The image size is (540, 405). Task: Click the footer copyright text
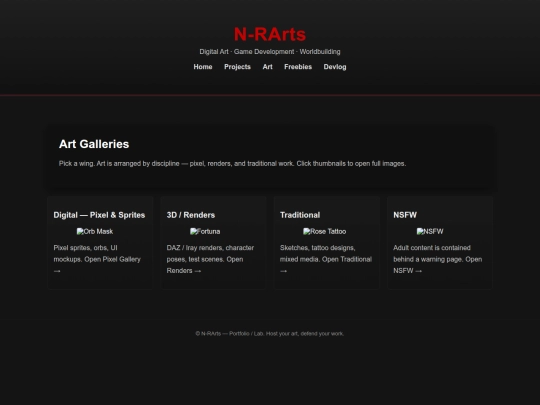[270, 333]
